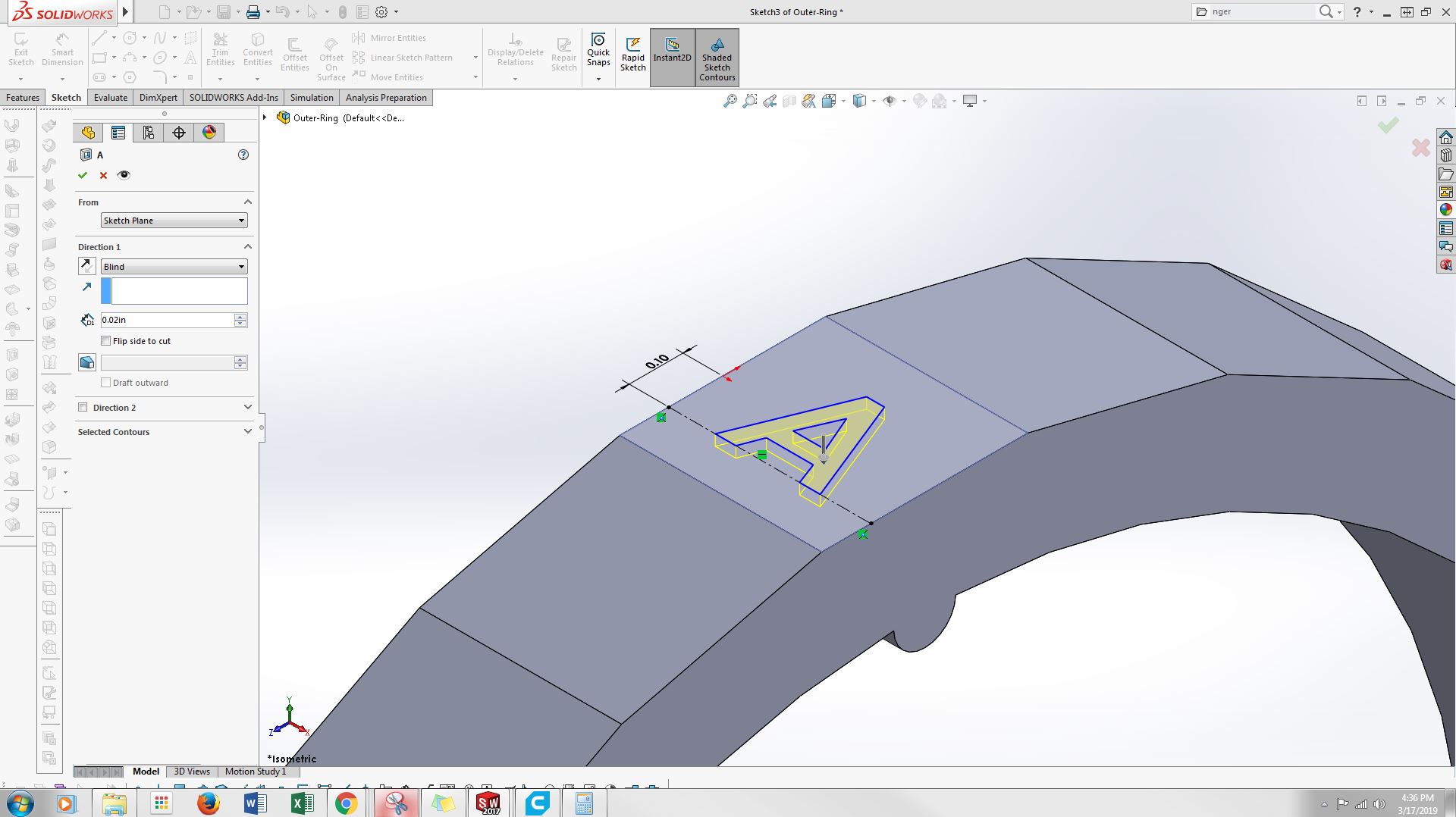Toggle the Instant2D button
Screen dimensions: 1456x817
coord(673,58)
